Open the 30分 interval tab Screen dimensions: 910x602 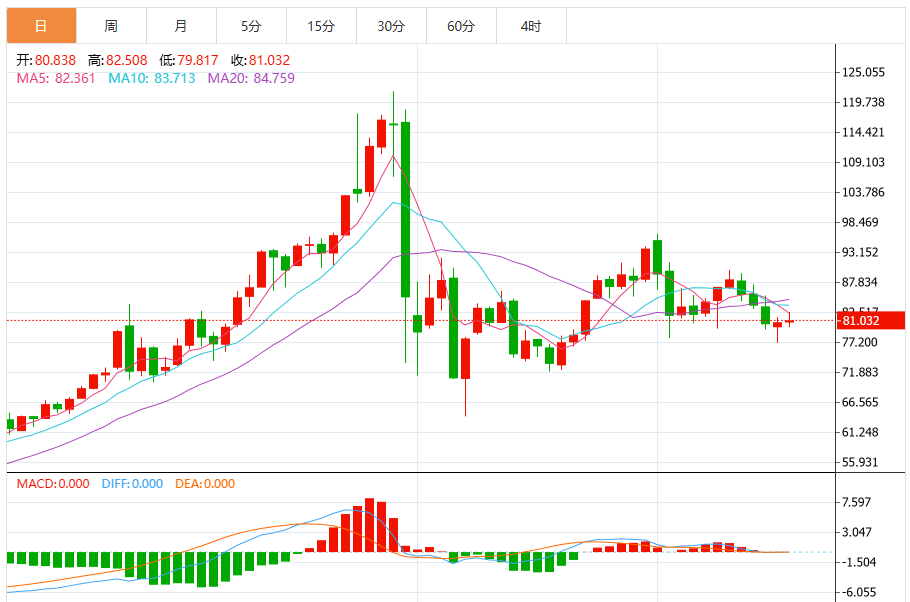pyautogui.click(x=391, y=26)
